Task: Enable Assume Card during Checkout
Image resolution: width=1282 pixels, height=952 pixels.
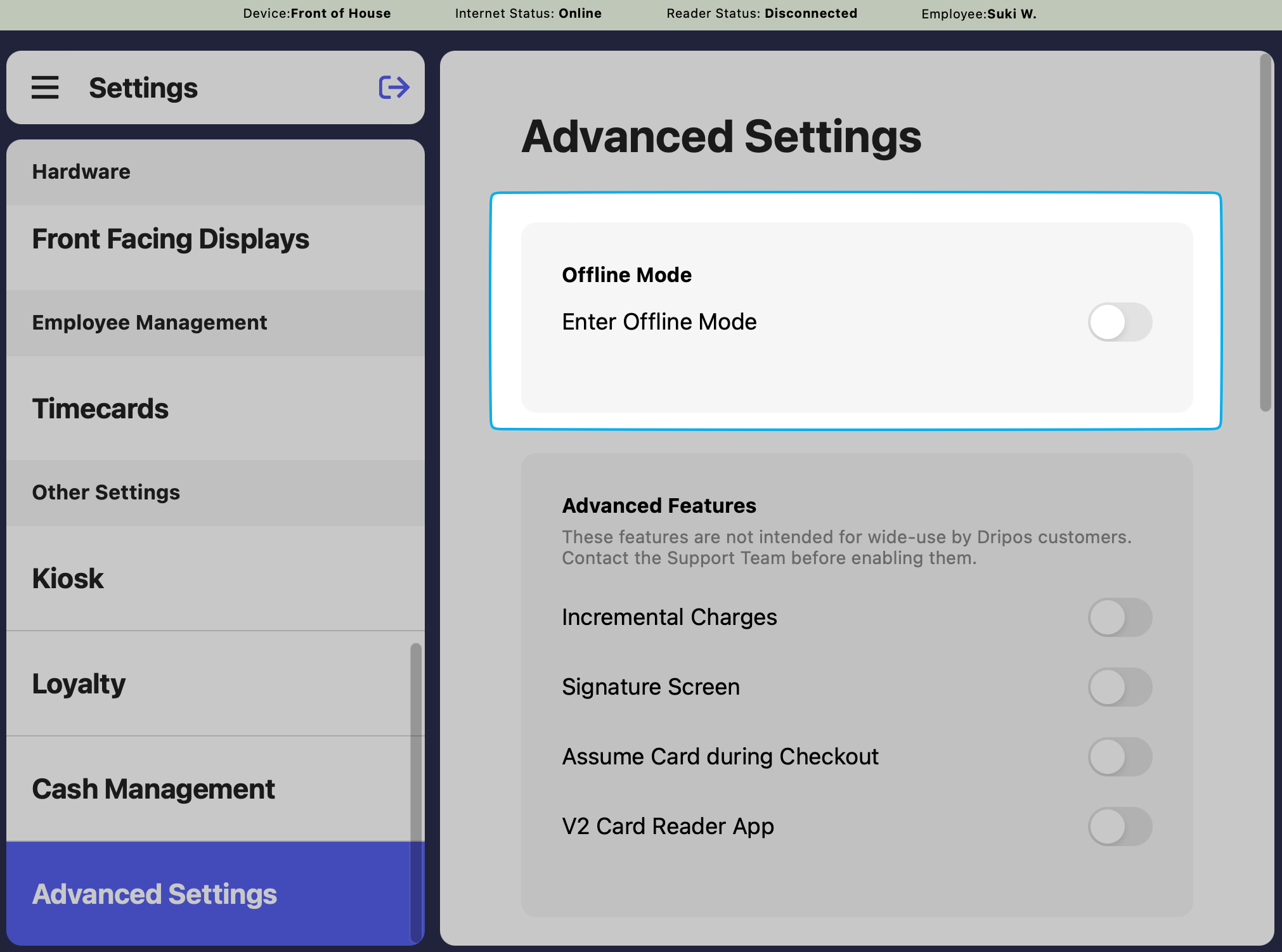Action: 1120,757
